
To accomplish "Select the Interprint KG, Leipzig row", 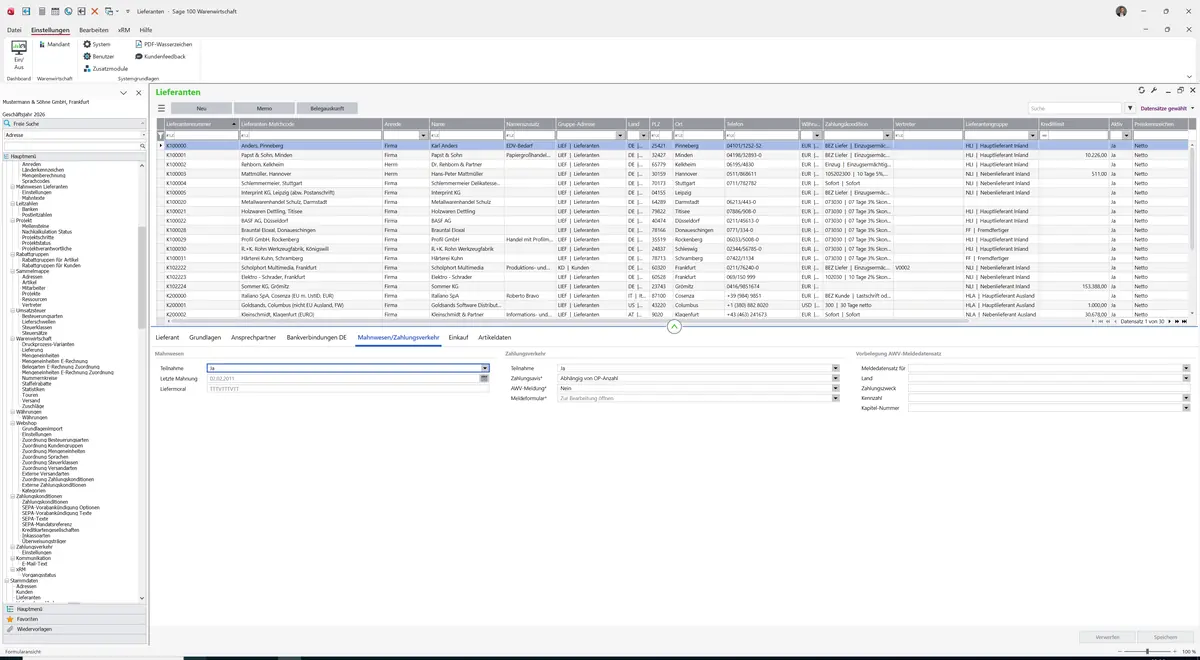I will 673,193.
